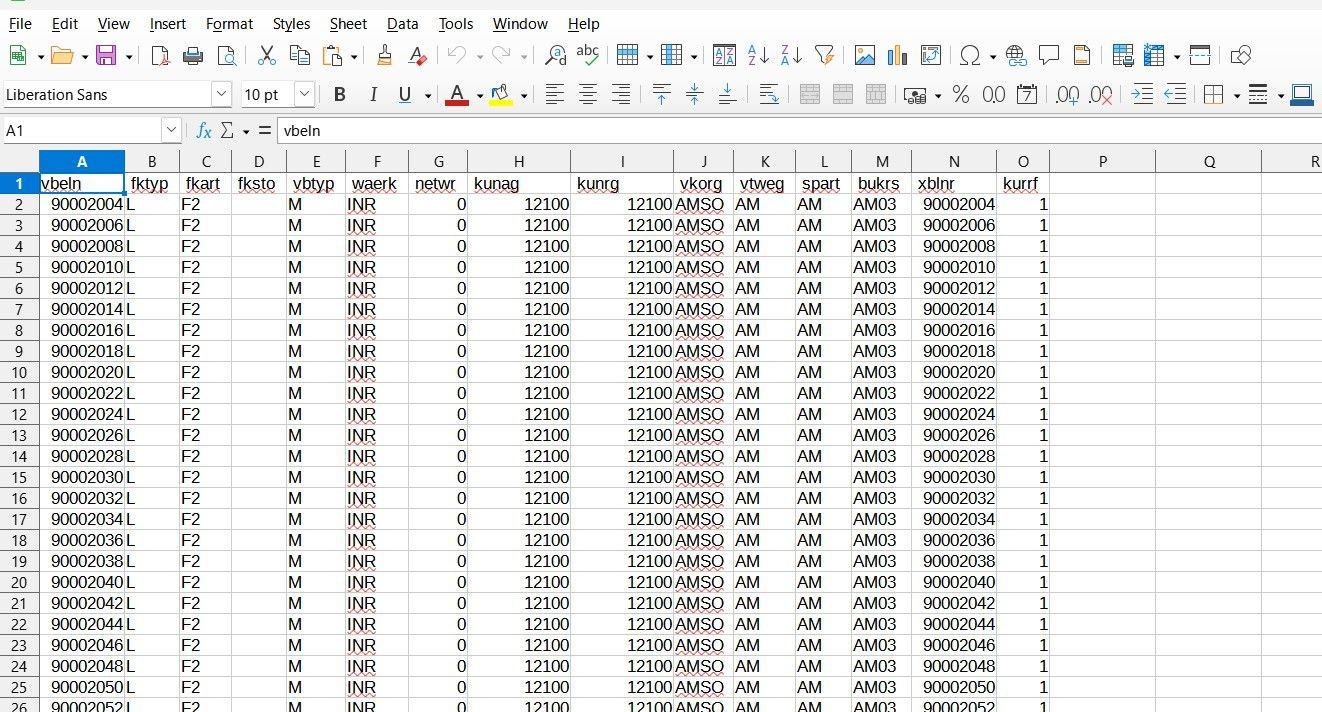Click into the formula input line
This screenshot has height=712, width=1322.
pos(798,131)
